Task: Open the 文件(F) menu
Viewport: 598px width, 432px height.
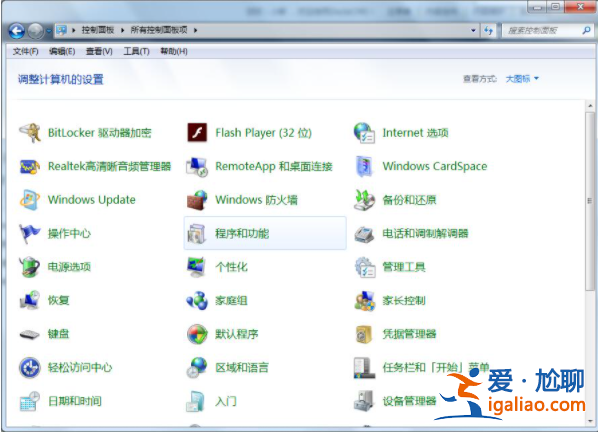Action: click(26, 51)
